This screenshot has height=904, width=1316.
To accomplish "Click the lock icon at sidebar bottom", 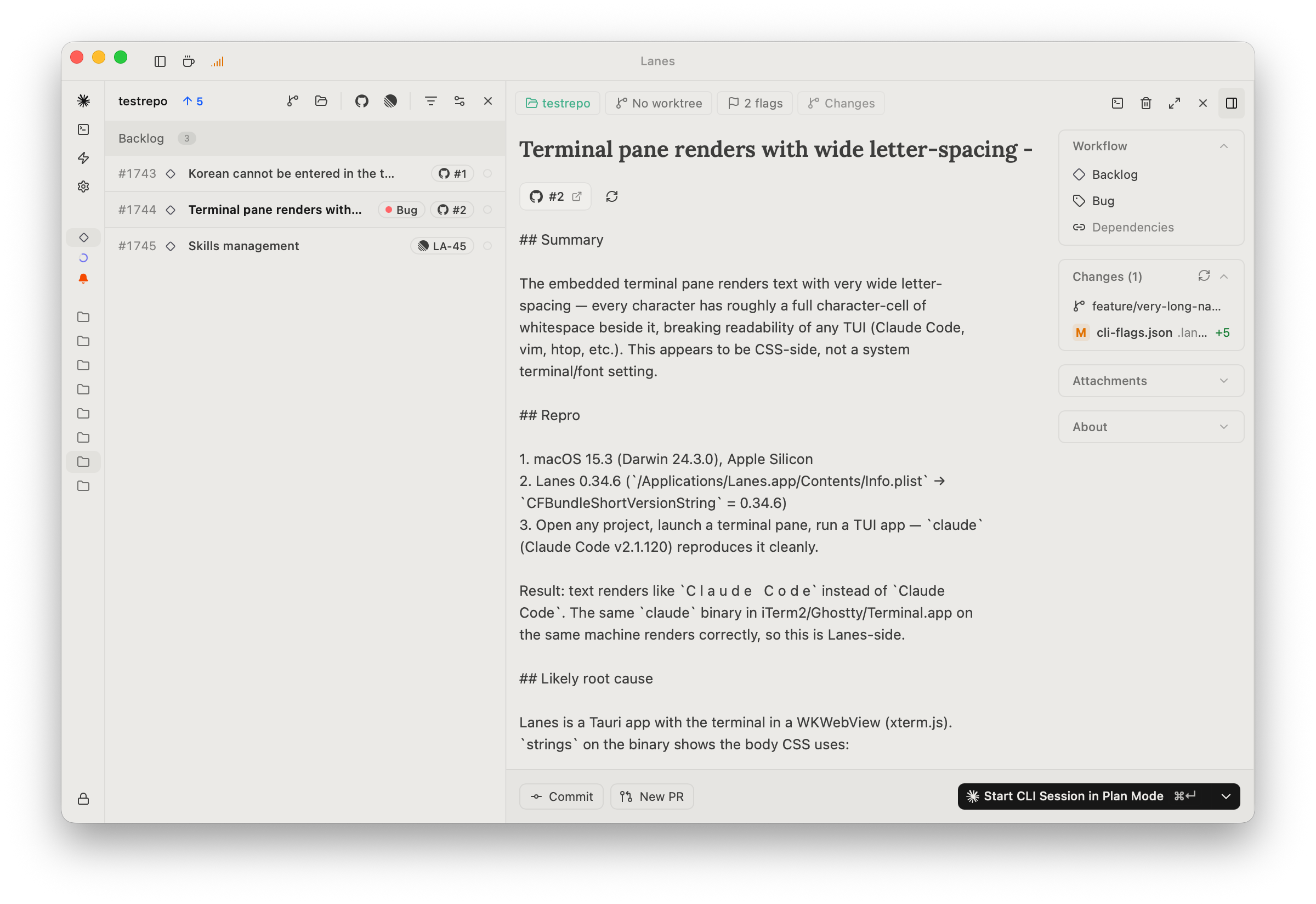I will [83, 799].
